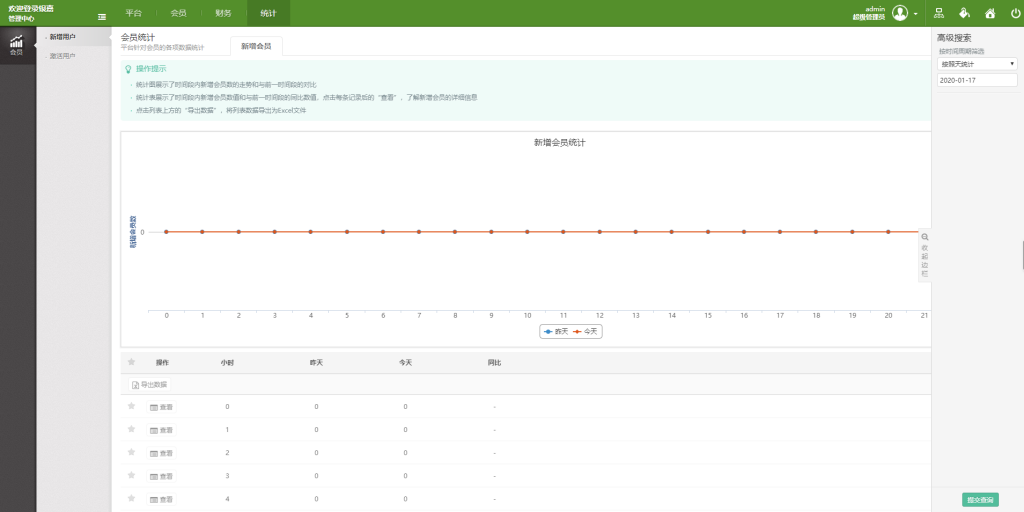Open 激活用户 in the left submenu

coord(62,56)
